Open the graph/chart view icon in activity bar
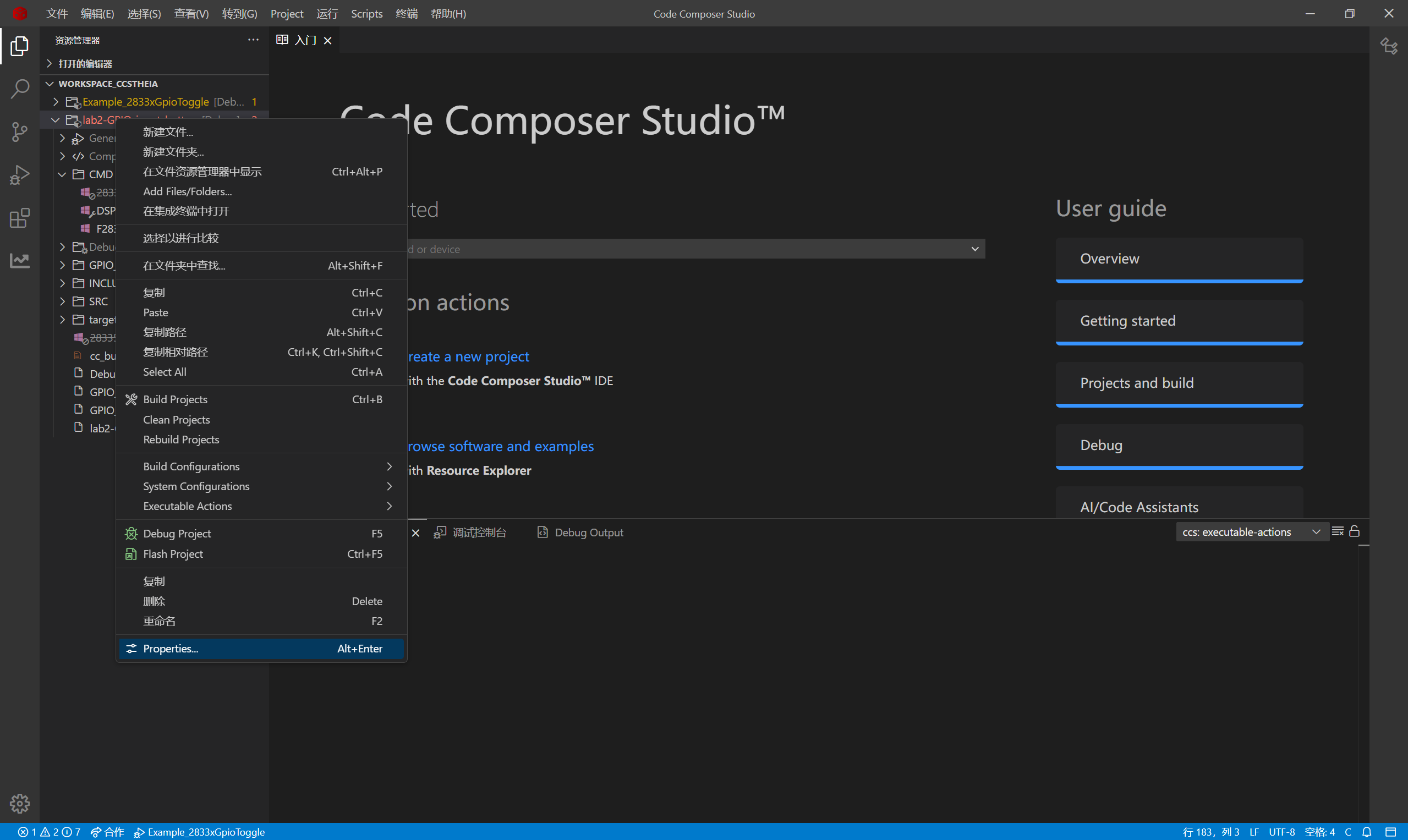1408x840 pixels. click(x=20, y=260)
